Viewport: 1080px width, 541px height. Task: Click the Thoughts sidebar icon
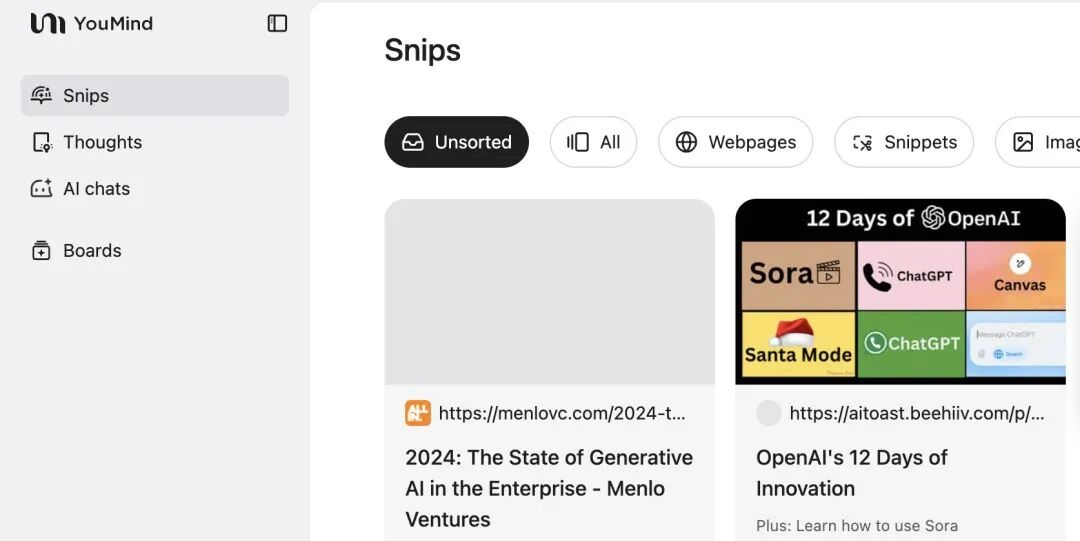[x=42, y=142]
